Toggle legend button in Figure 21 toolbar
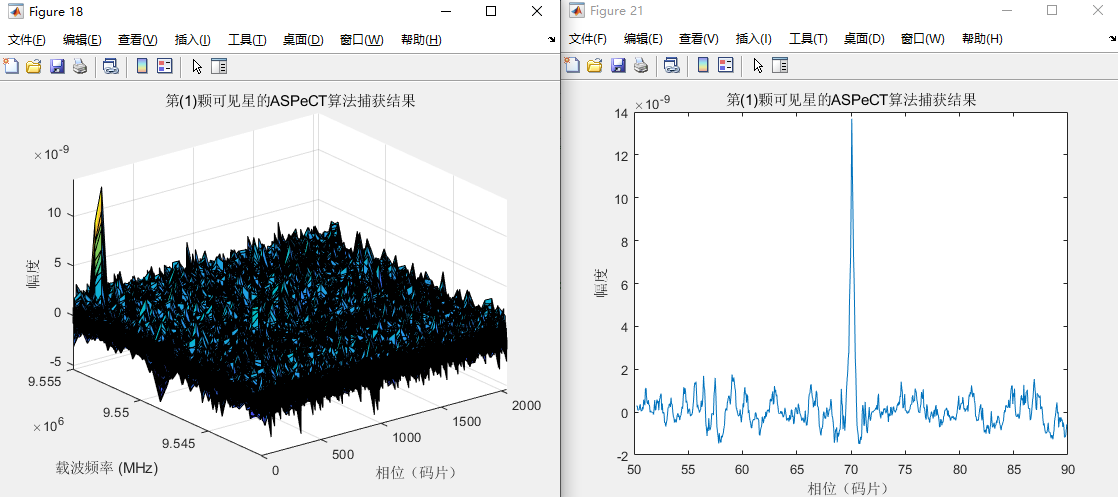 [x=726, y=66]
